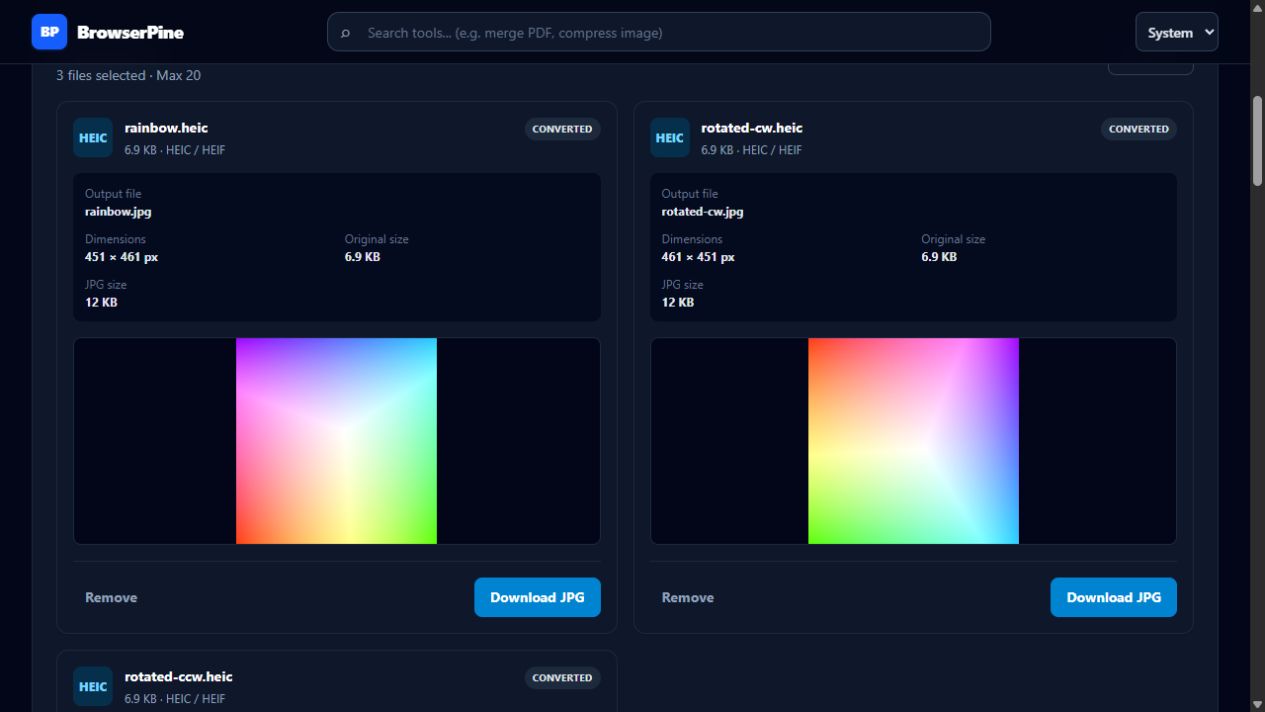Click the rainbow.heic file name
This screenshot has height=712, width=1265.
click(x=166, y=128)
